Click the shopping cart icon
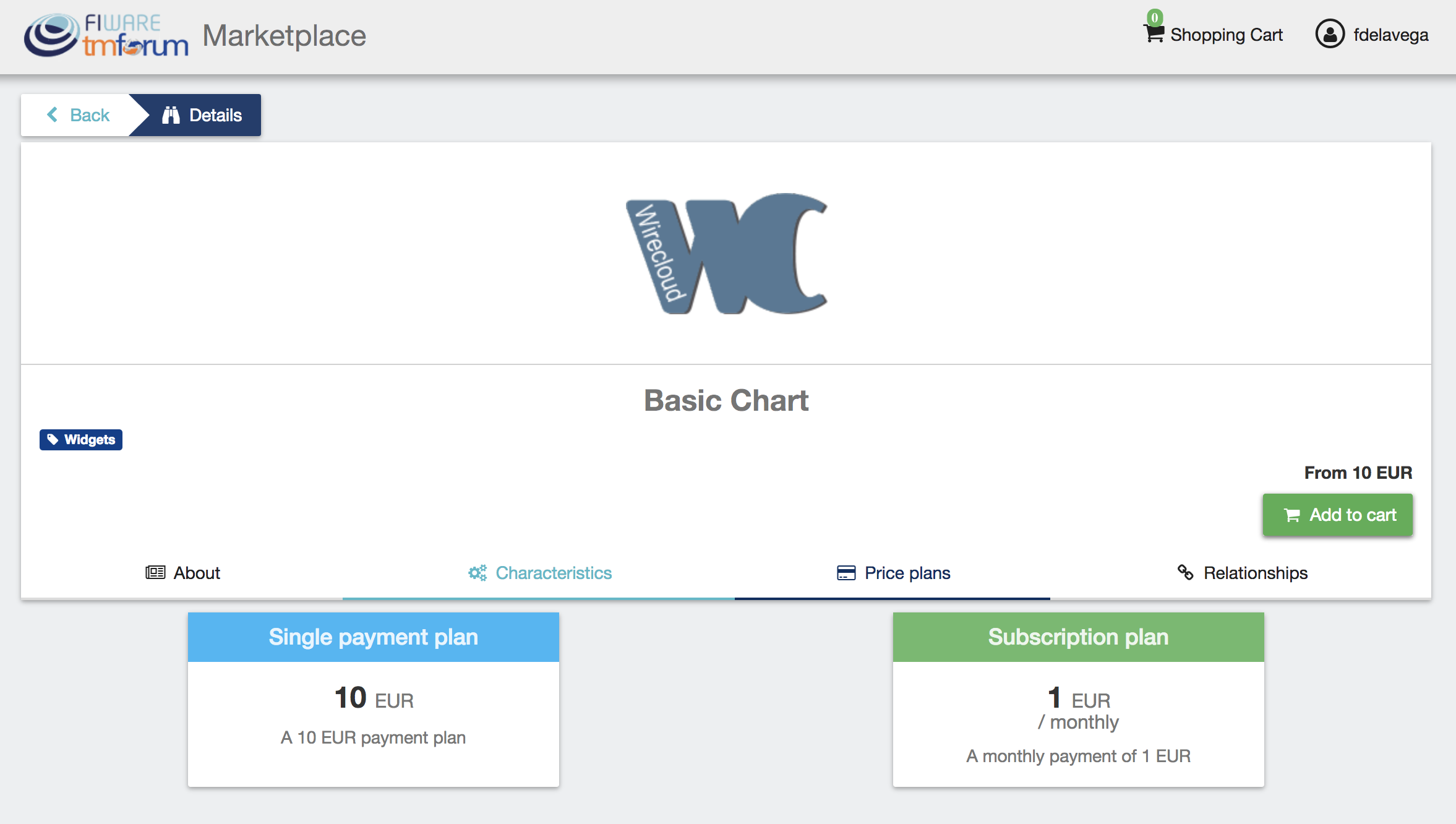The image size is (1456, 824). point(1154,33)
